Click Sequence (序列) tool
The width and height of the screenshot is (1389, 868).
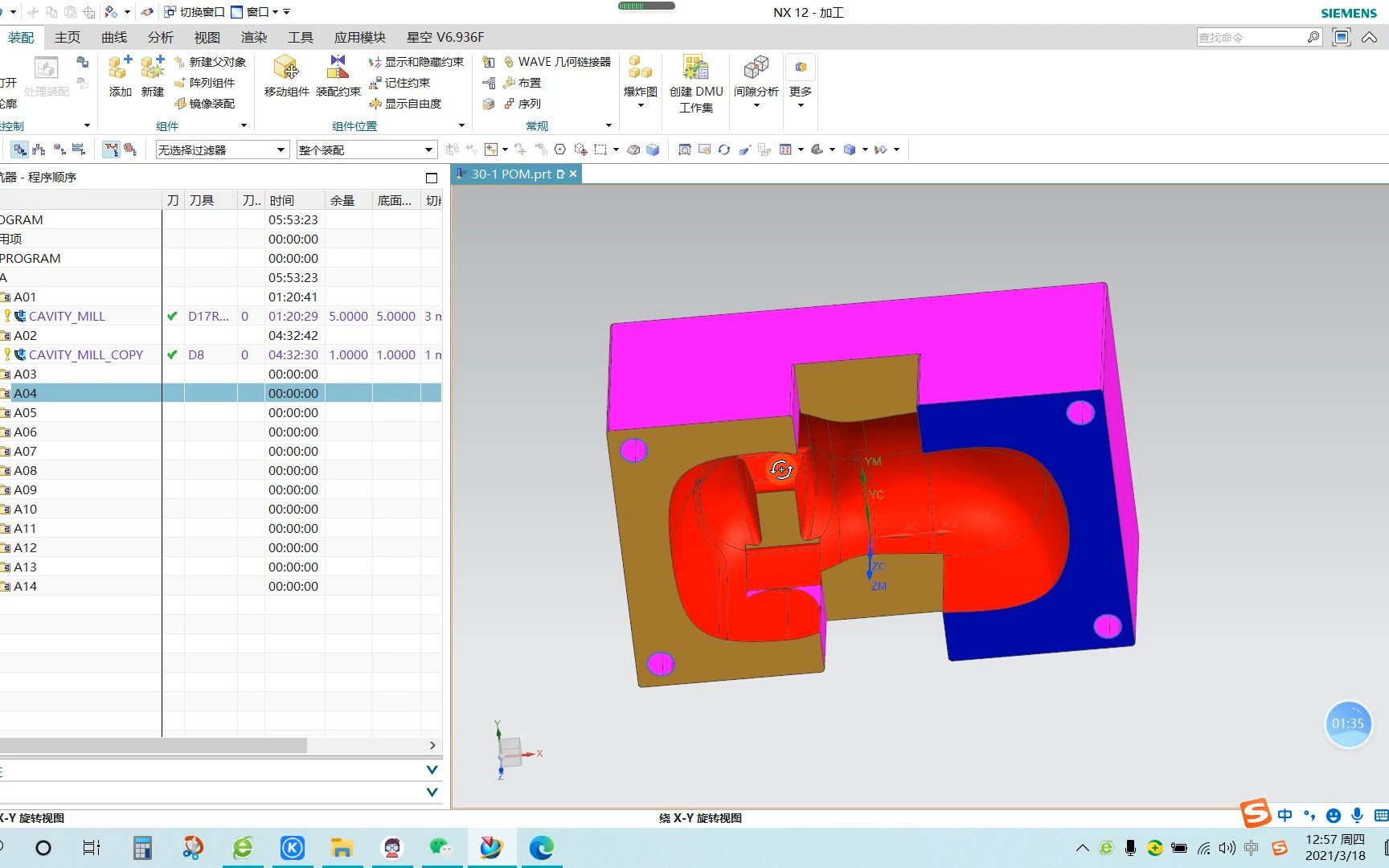(522, 104)
